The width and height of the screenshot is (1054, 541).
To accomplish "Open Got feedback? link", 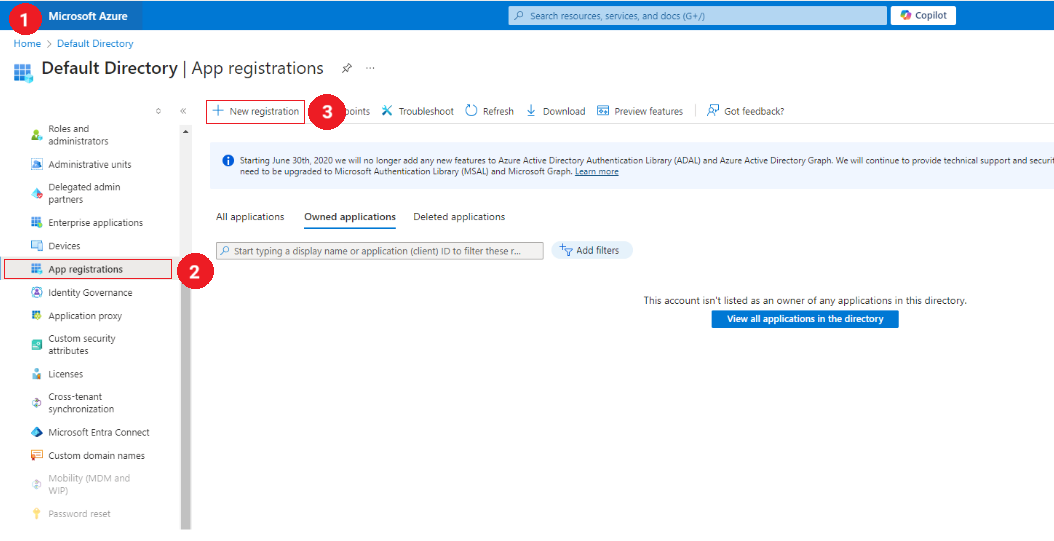I will pyautogui.click(x=745, y=112).
